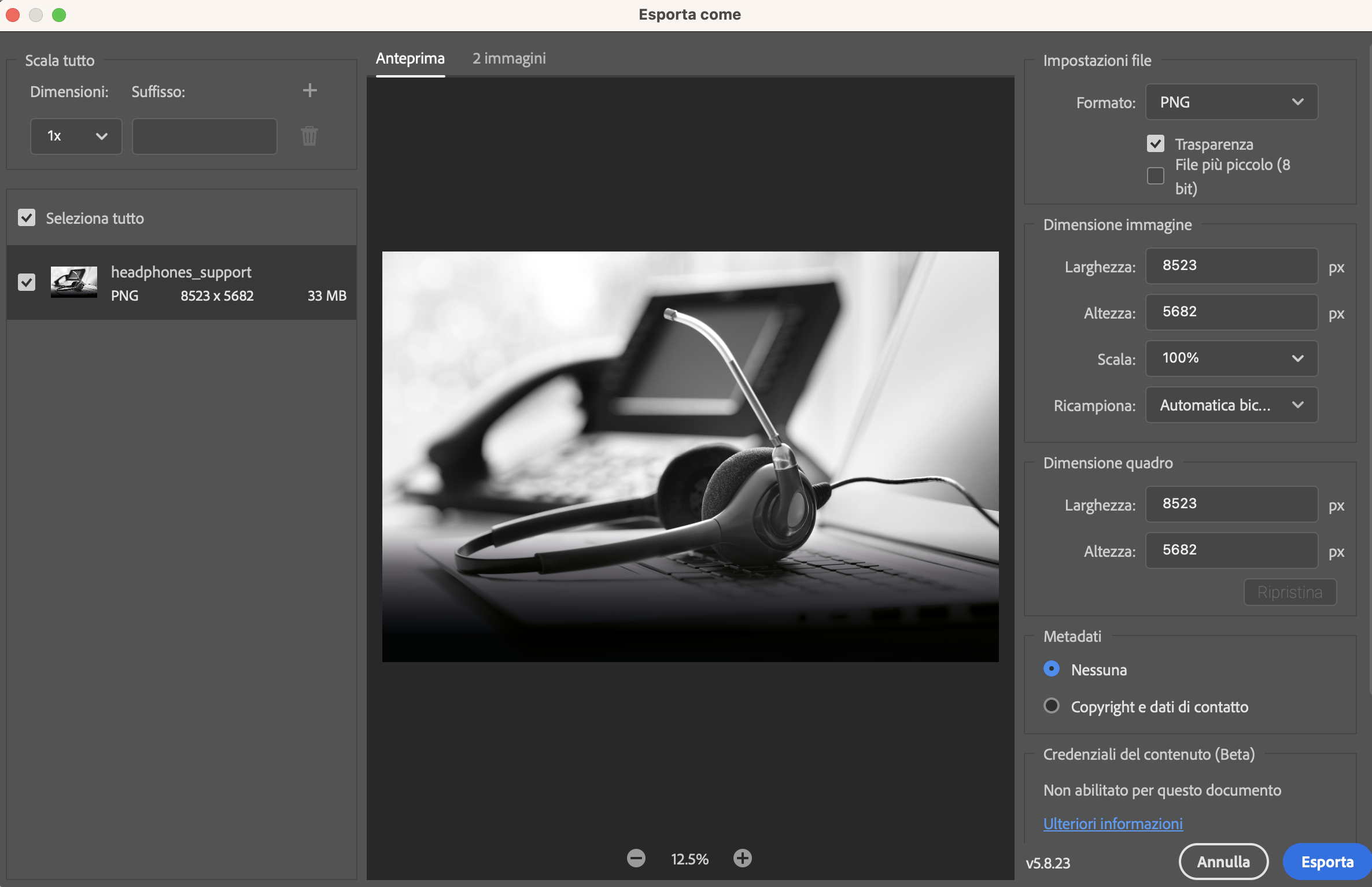Screen dimensions: 1372x887
Task: Uncheck Seleziona tutto
Action: tap(27, 218)
